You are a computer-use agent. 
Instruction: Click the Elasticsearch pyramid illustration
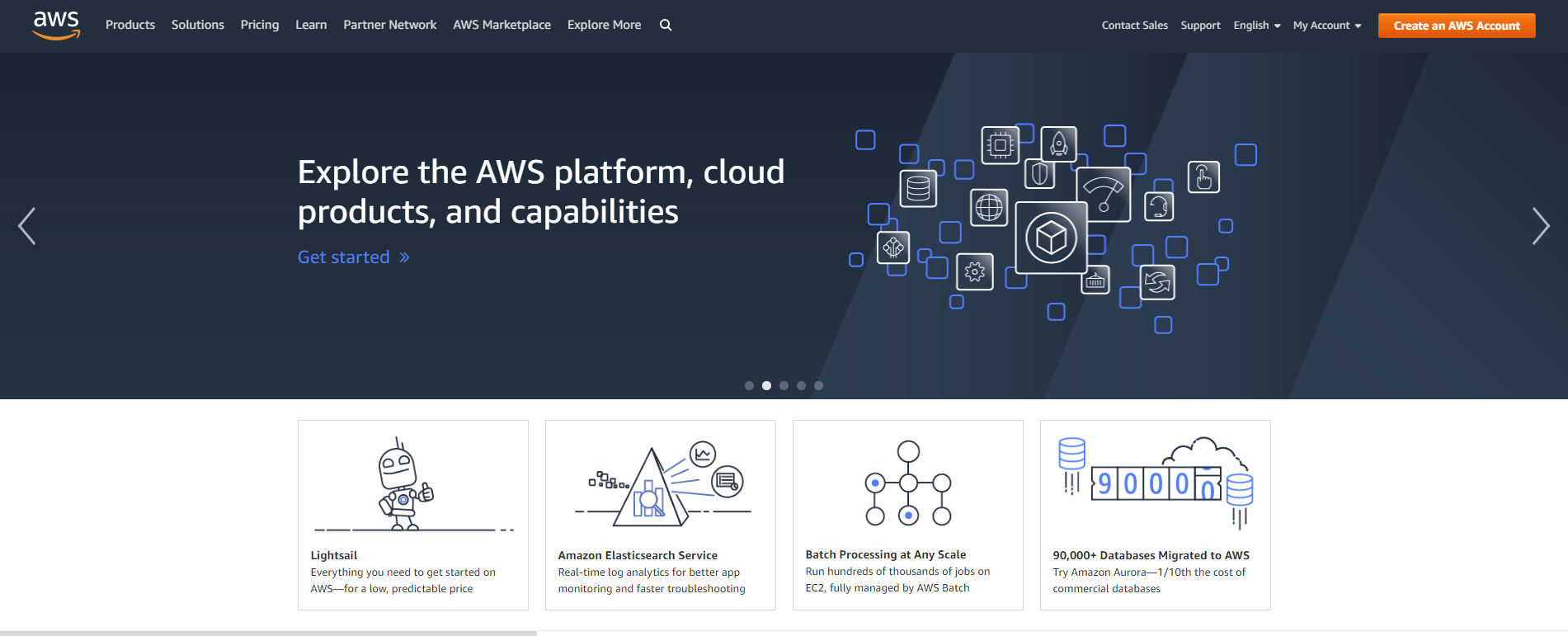tap(663, 484)
